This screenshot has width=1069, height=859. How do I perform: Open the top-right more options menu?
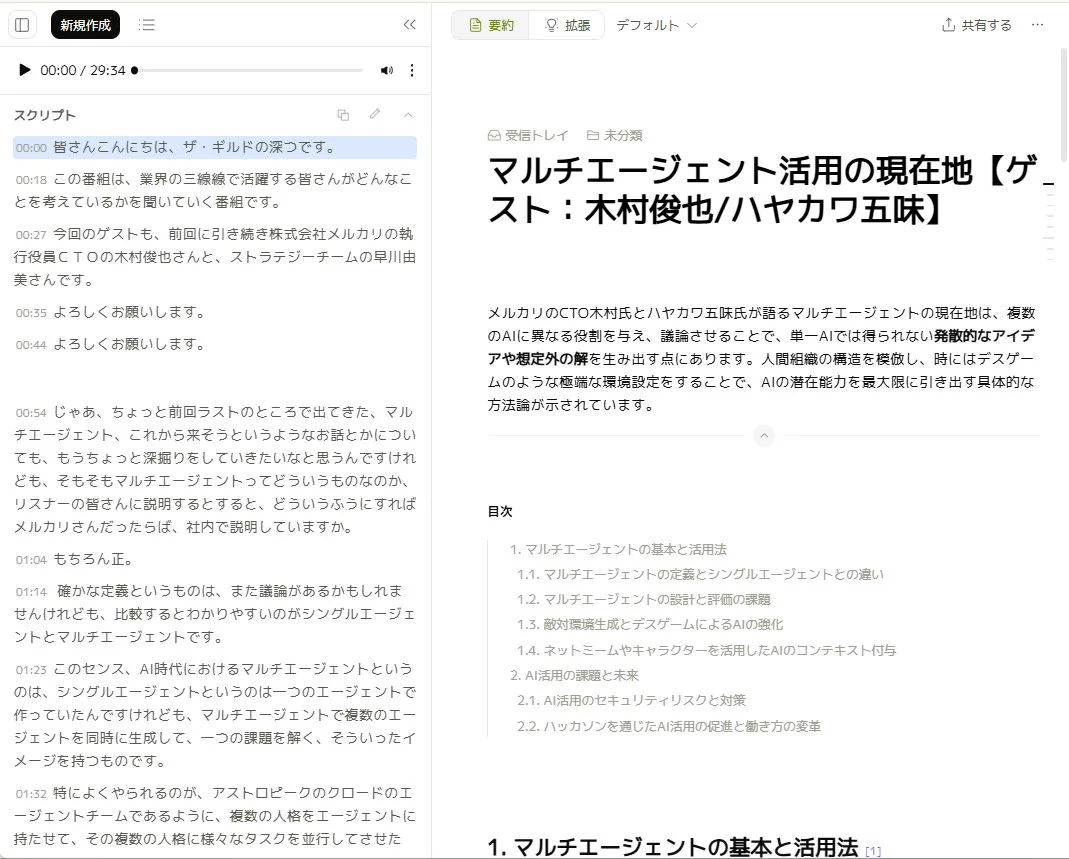pyautogui.click(x=1037, y=25)
